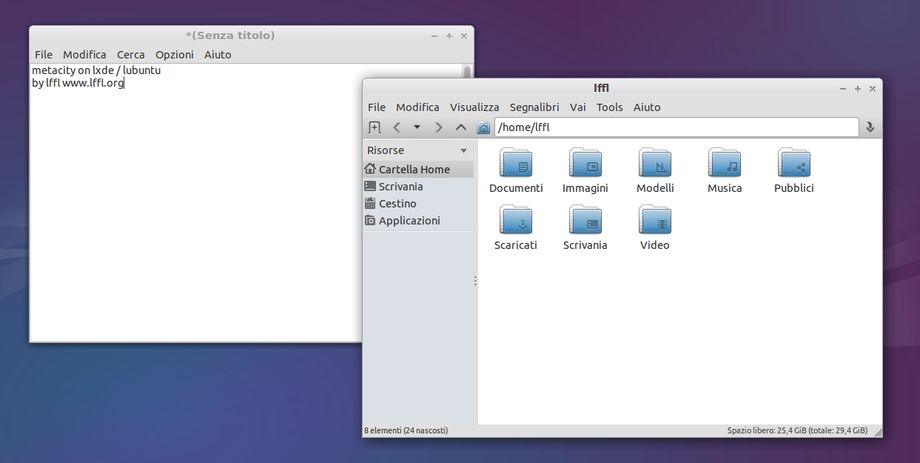The width and height of the screenshot is (920, 463).
Task: Open a new tab in file manager
Action: pos(374,127)
